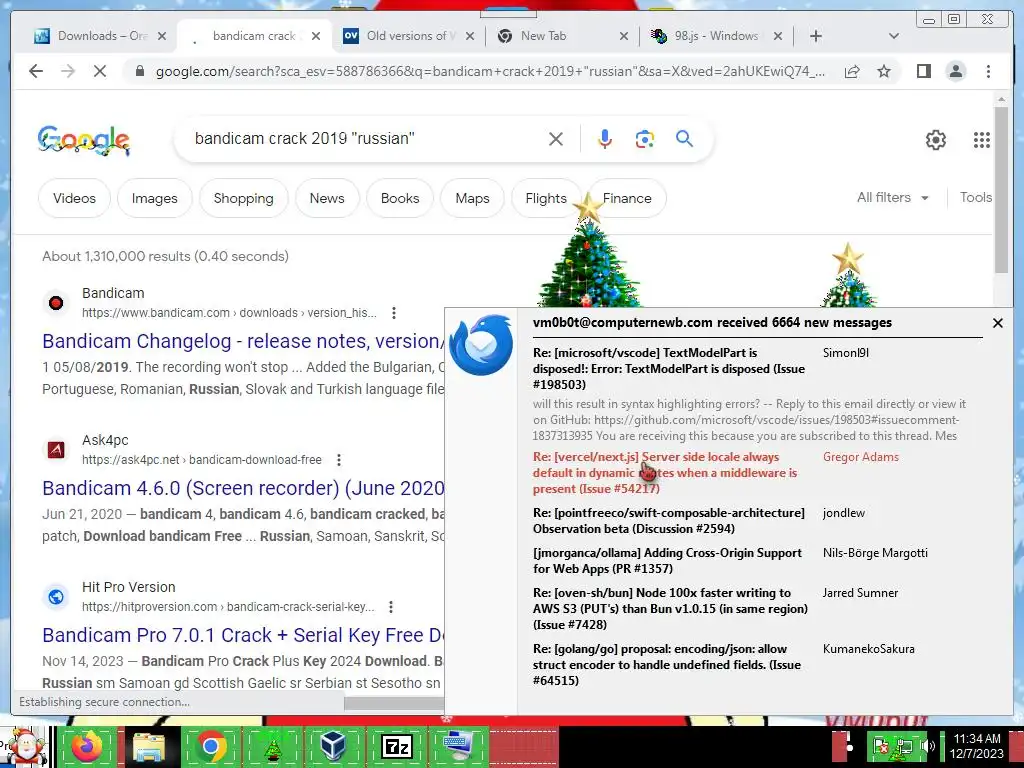Open more options for Ask4pc result
This screenshot has width=1024, height=768.
(339, 460)
